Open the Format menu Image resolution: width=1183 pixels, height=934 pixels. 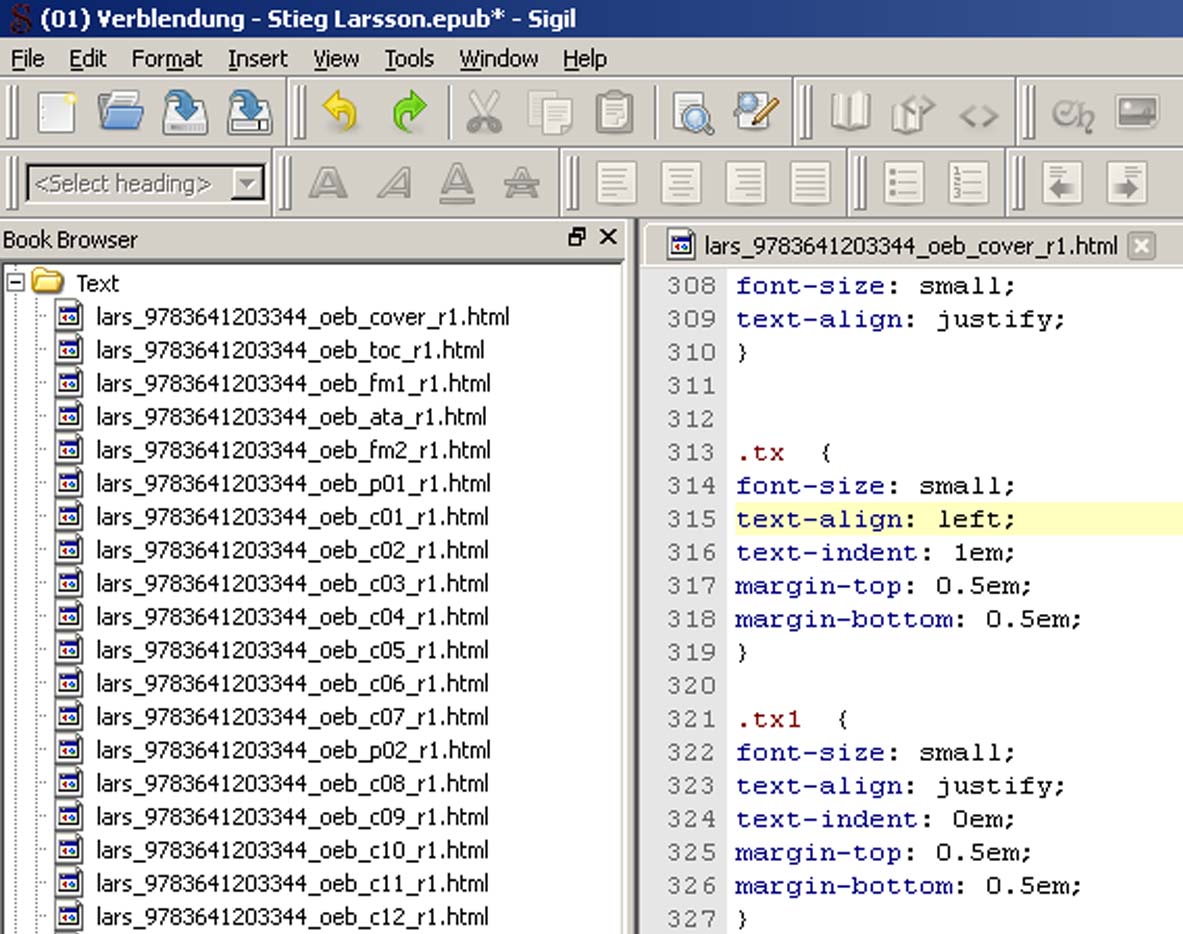click(x=167, y=59)
